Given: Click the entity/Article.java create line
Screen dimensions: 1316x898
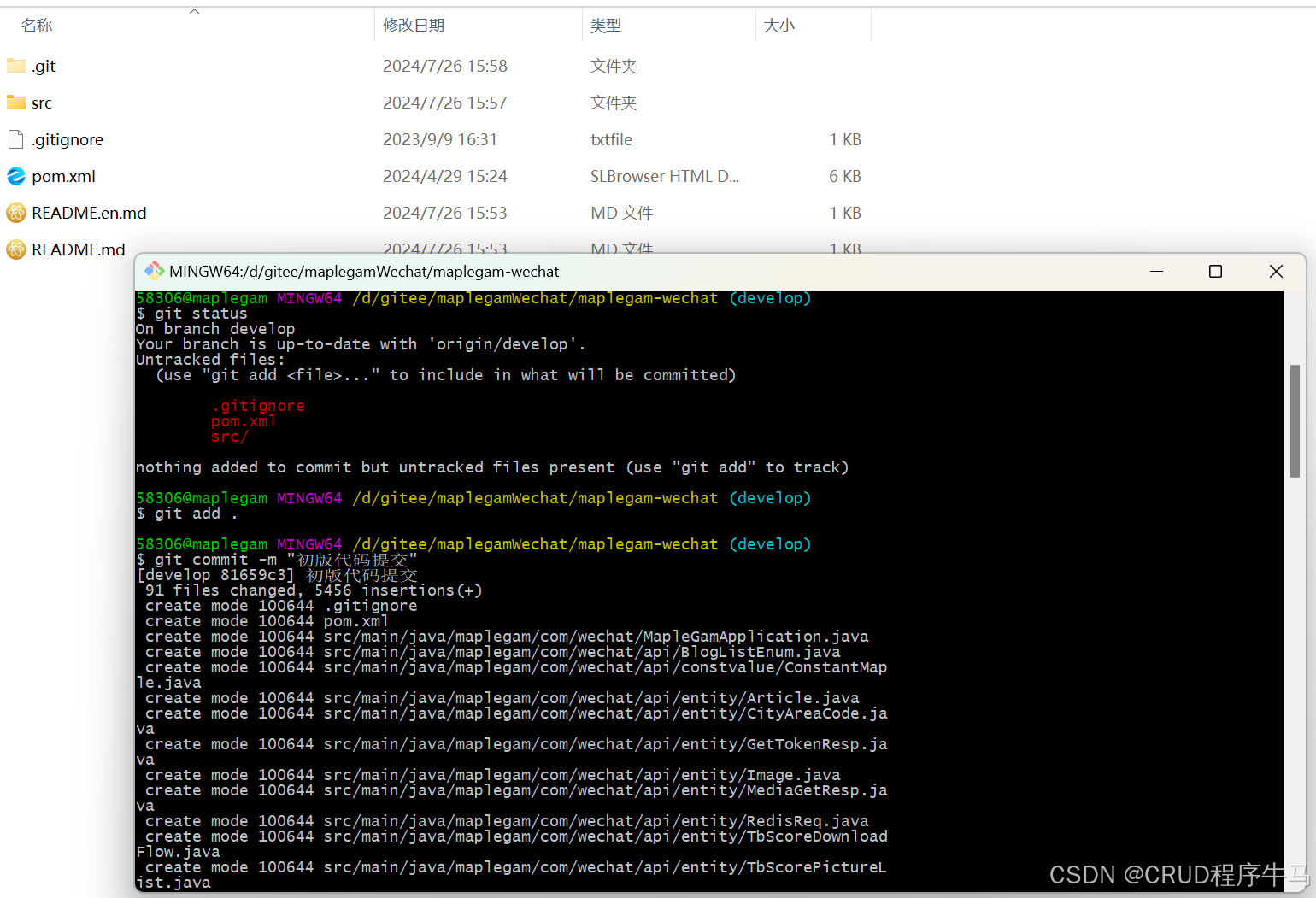Looking at the screenshot, I should [x=502, y=698].
